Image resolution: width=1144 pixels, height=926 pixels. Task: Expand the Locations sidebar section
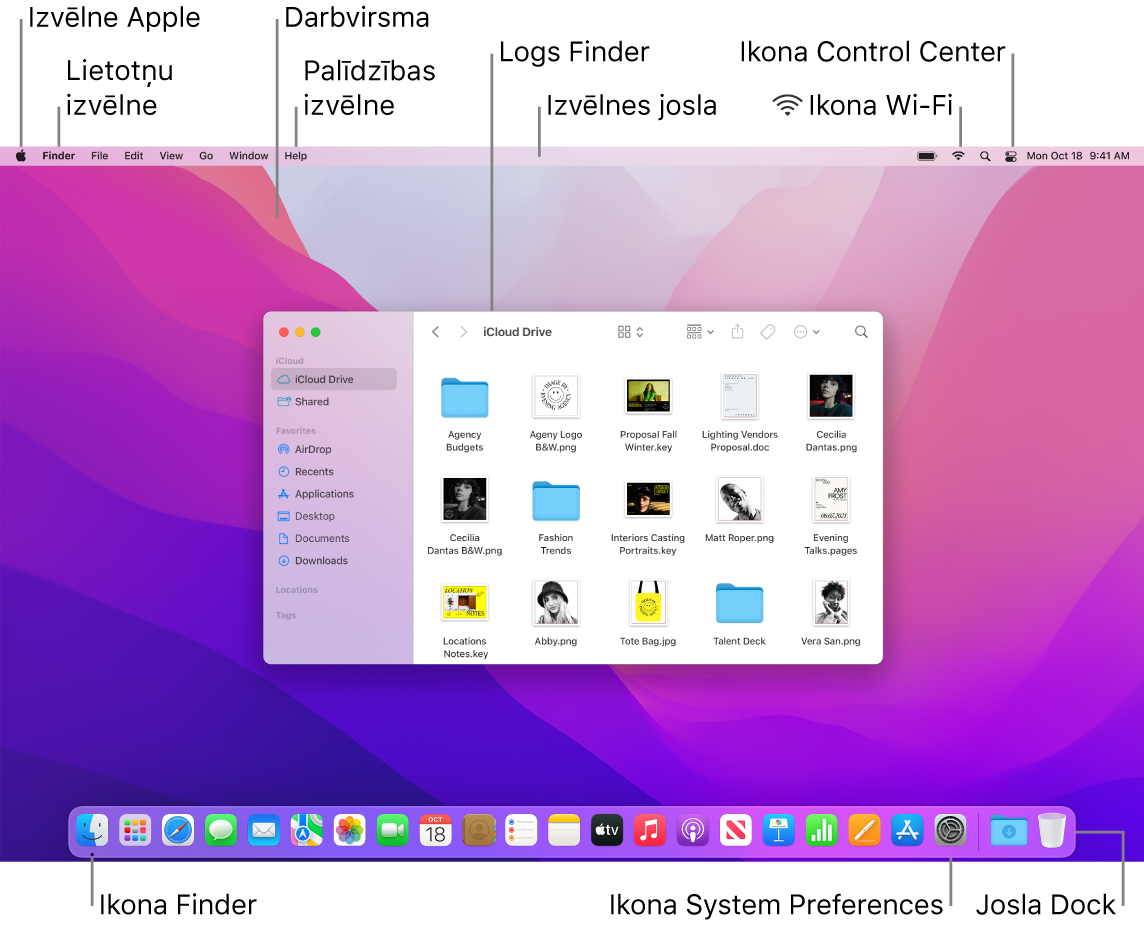[296, 590]
